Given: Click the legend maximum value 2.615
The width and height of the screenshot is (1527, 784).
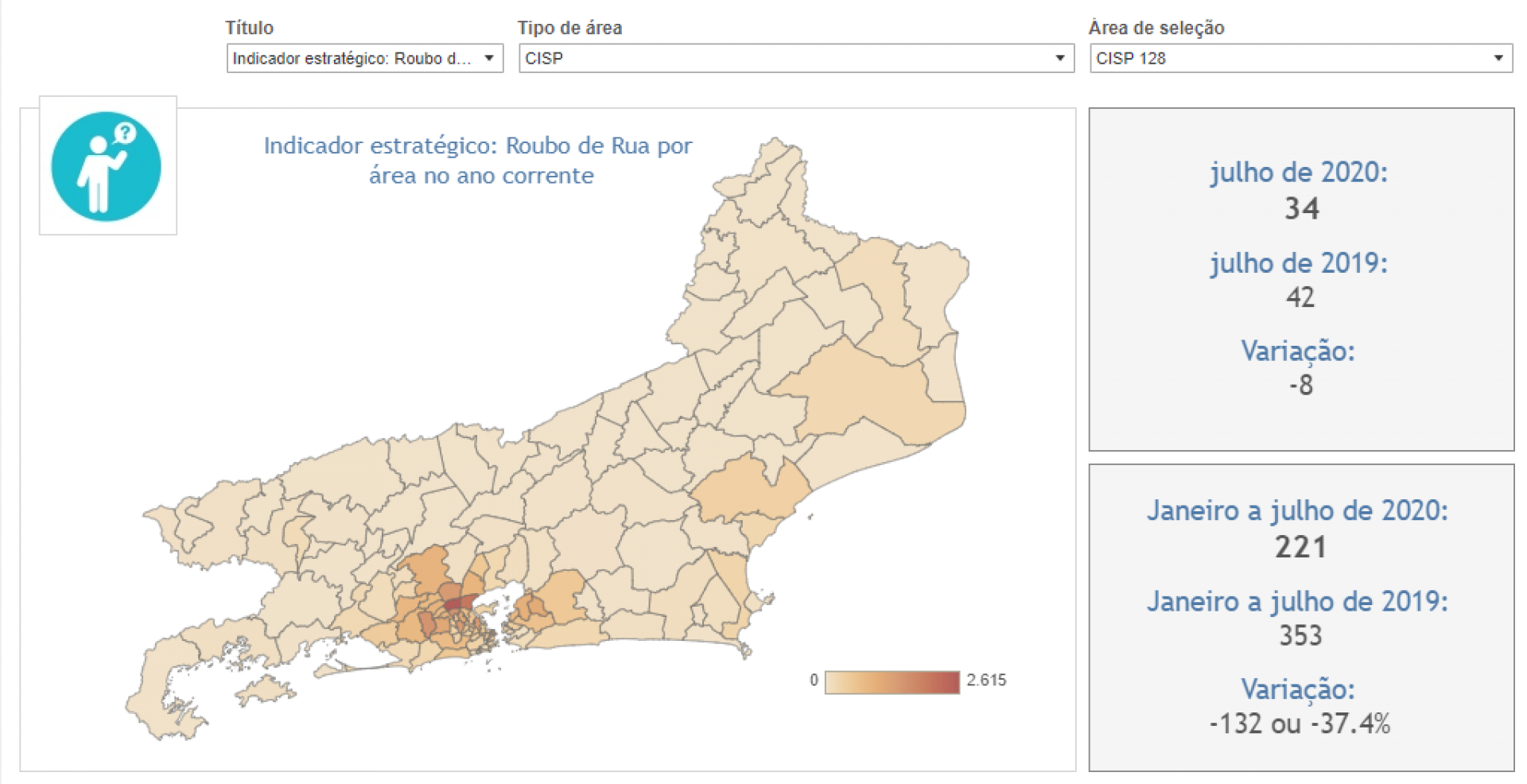Looking at the screenshot, I should tap(986, 681).
